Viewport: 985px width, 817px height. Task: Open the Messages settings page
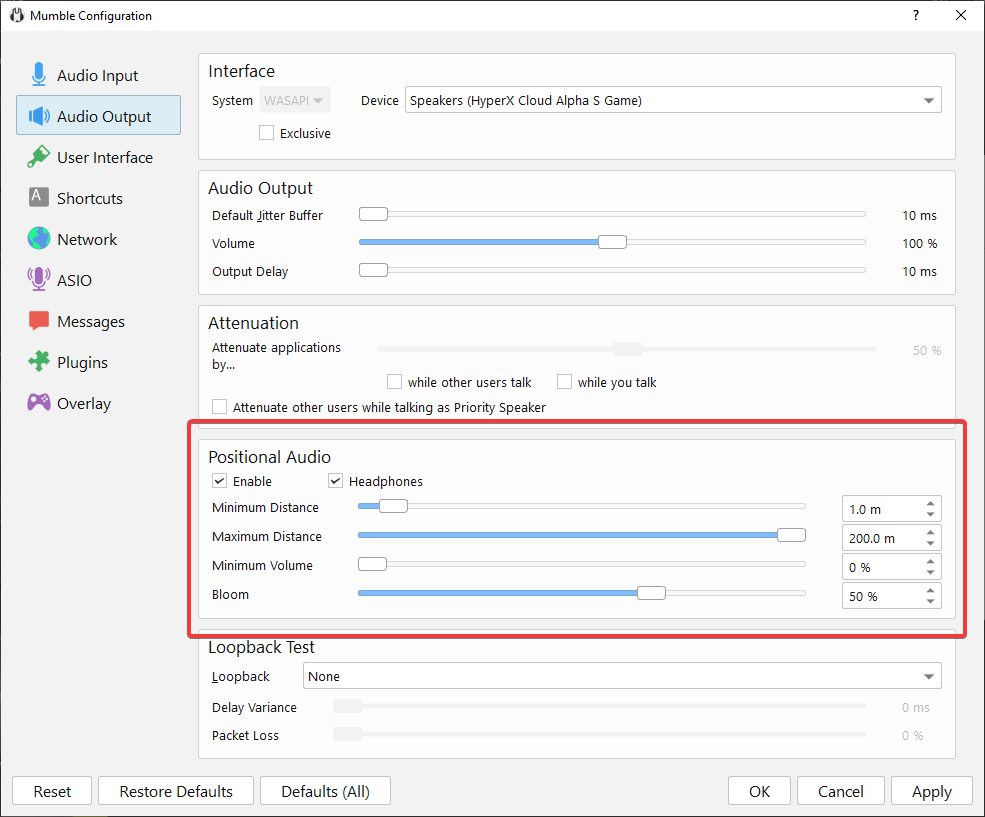click(99, 322)
